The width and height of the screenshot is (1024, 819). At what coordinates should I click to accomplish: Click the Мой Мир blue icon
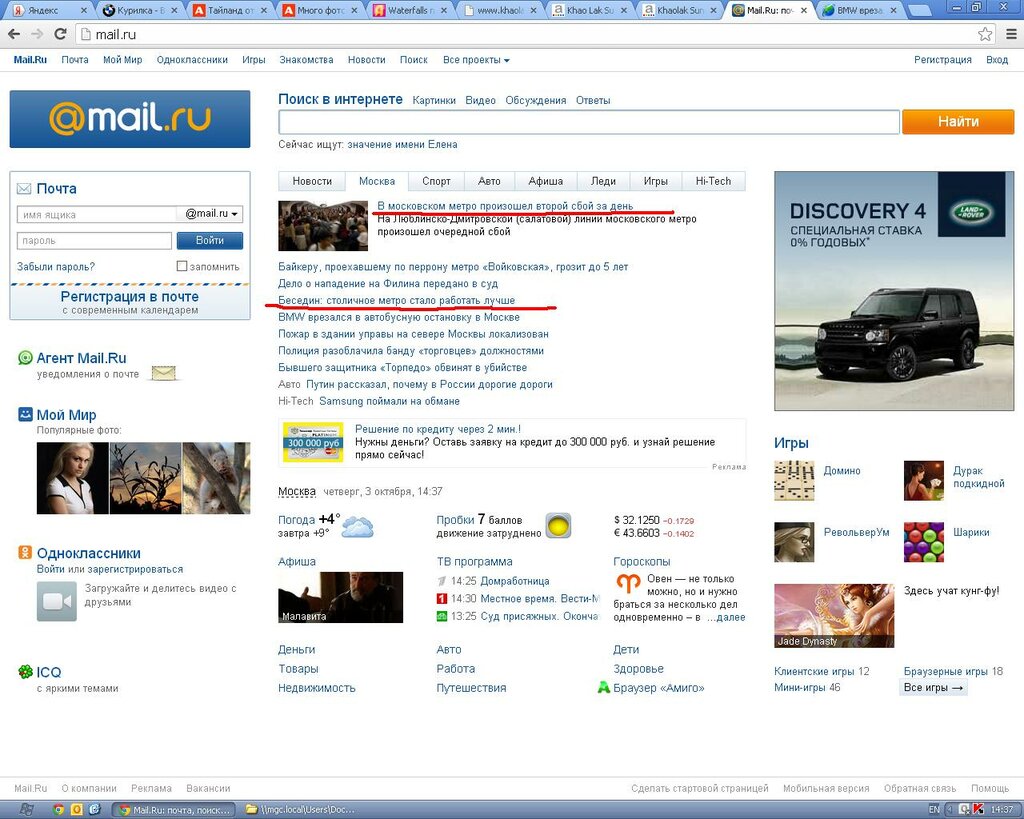[x=25, y=414]
